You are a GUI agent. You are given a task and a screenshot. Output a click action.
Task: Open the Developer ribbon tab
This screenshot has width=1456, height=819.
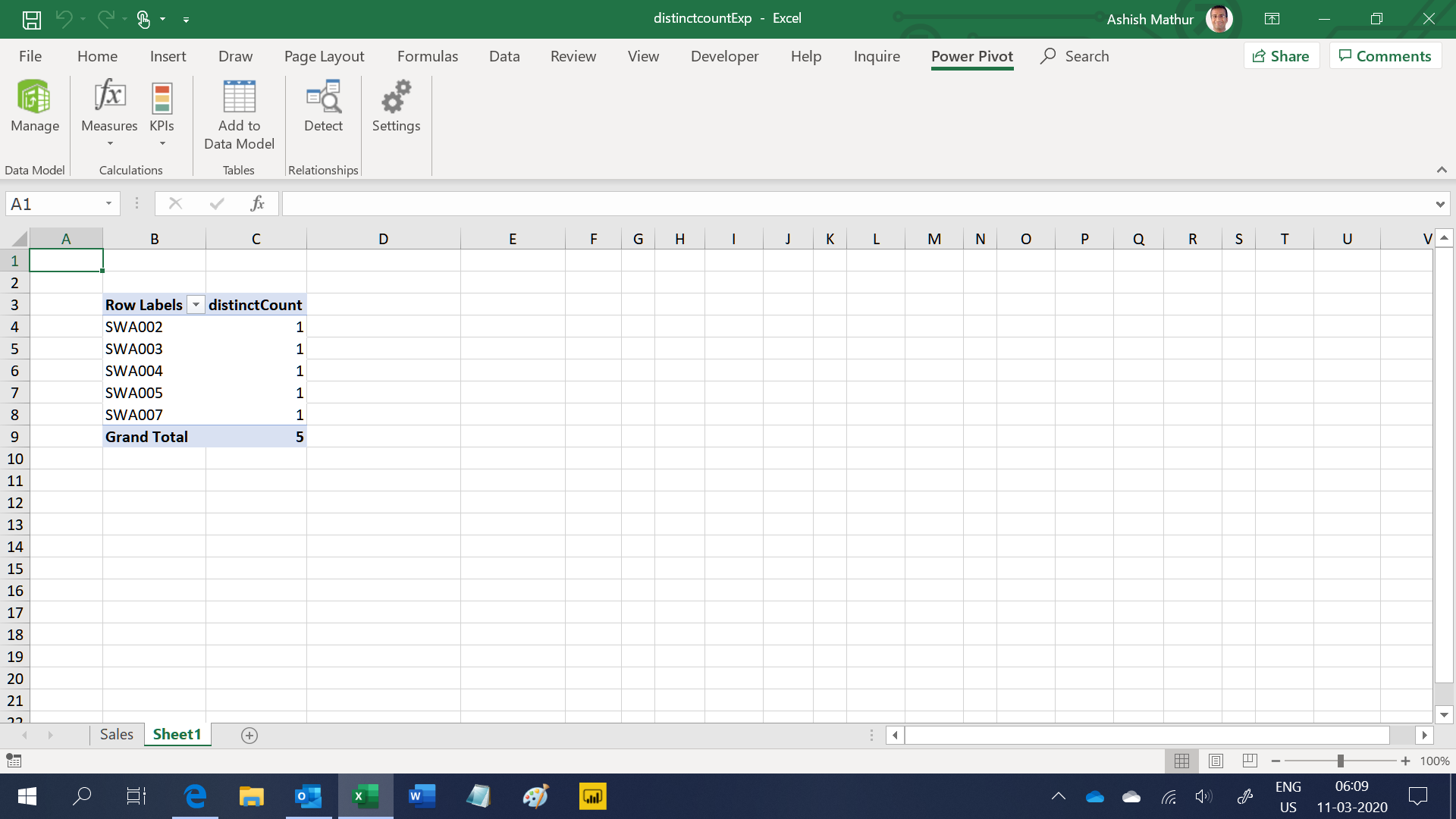725,56
